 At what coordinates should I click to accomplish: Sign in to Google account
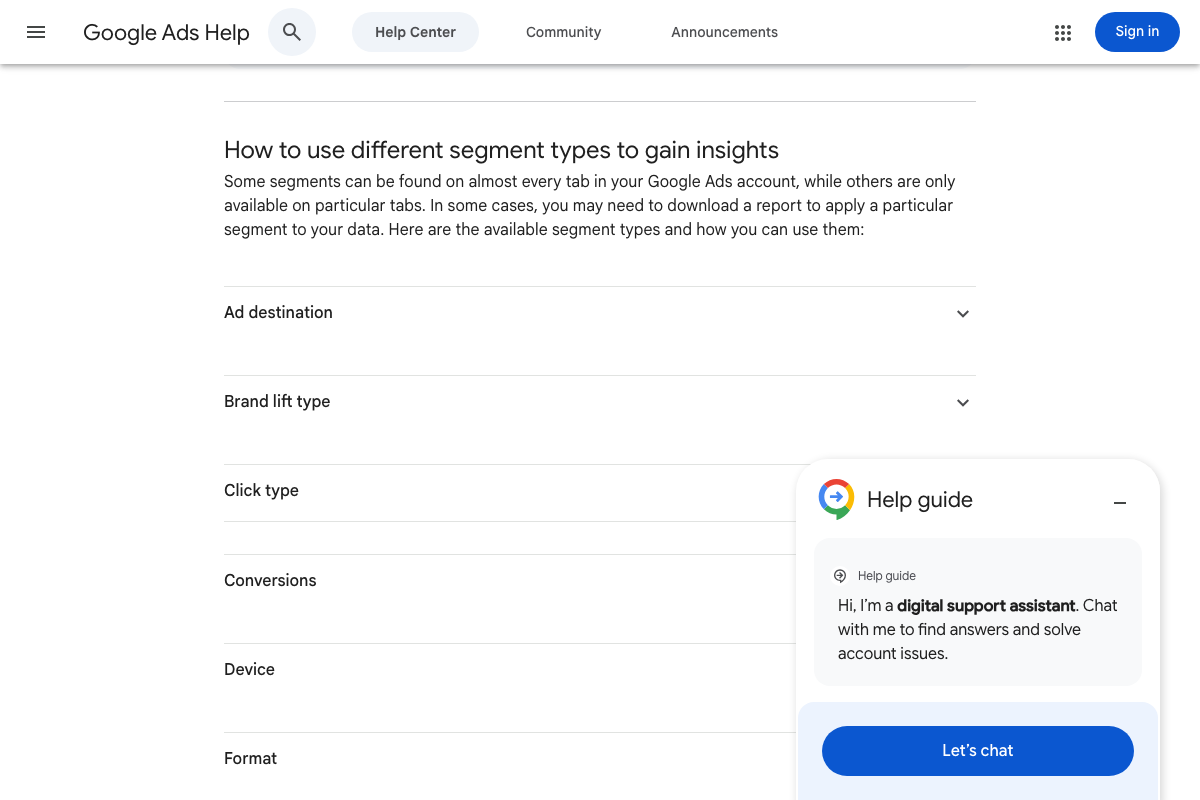(1137, 32)
